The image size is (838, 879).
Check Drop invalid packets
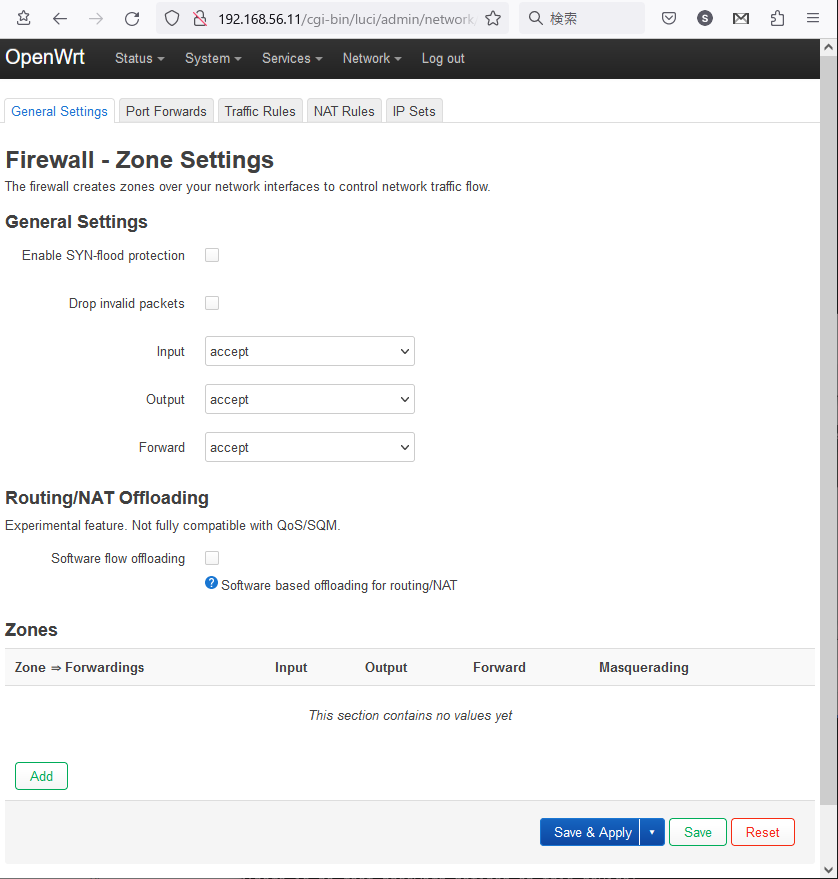[x=211, y=303]
